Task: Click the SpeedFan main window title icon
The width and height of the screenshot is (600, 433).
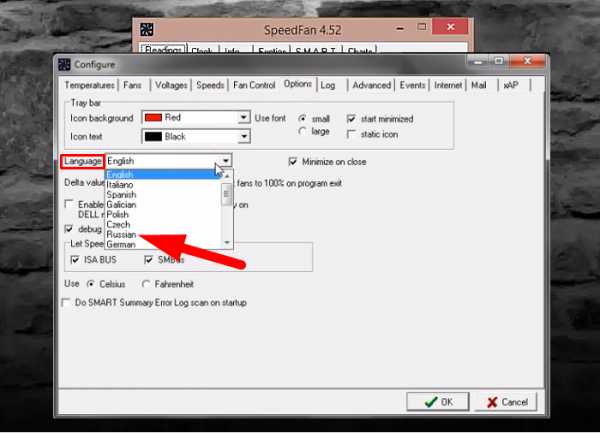Action: [x=145, y=28]
